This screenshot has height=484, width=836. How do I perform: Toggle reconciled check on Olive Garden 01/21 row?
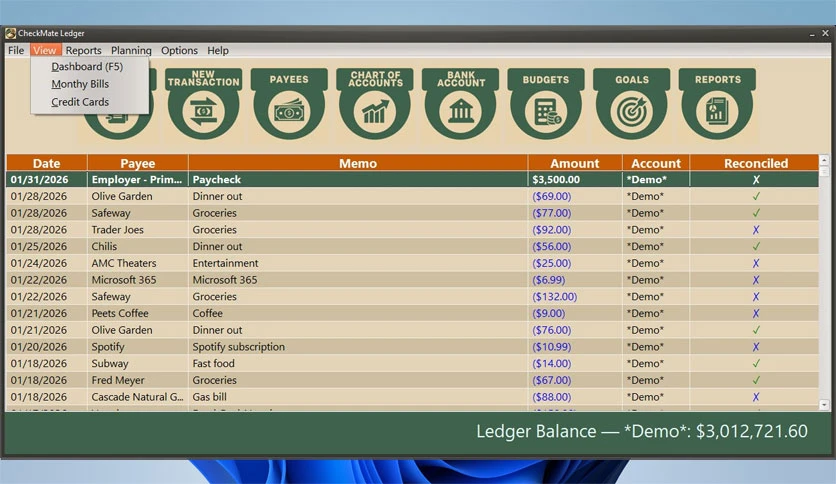click(x=756, y=330)
